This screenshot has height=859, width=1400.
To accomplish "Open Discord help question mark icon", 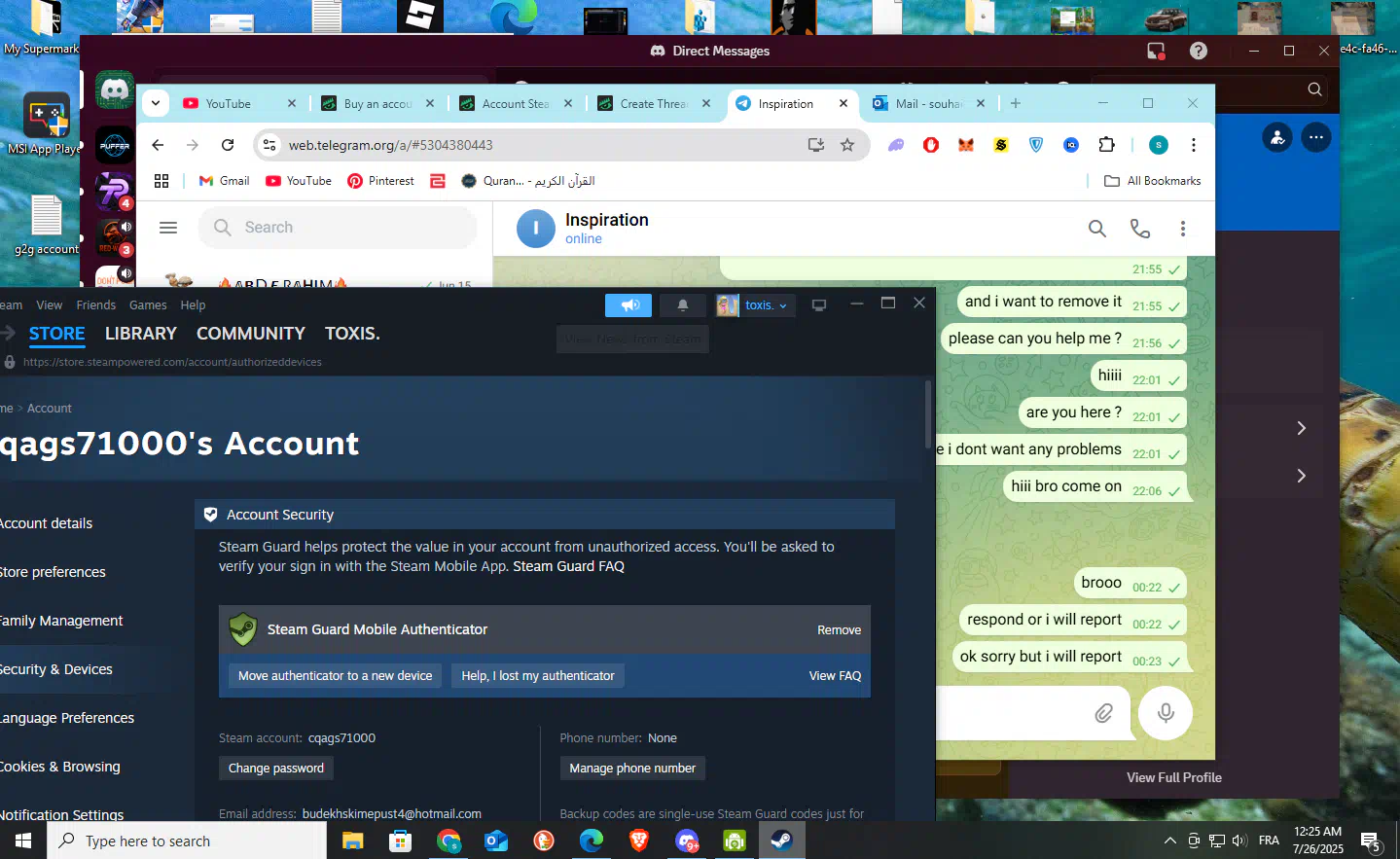I will pos(1199,51).
